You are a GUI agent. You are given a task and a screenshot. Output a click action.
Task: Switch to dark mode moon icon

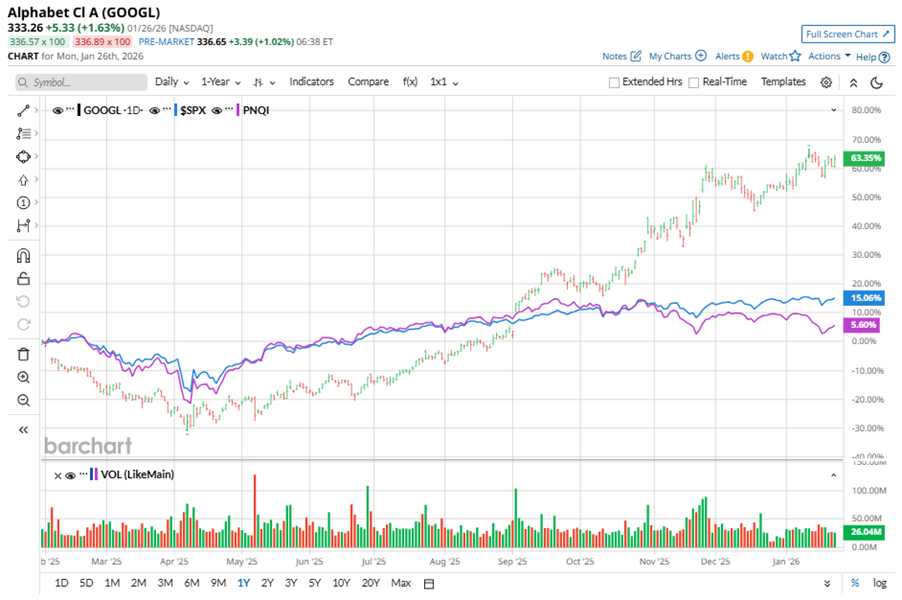[x=877, y=82]
